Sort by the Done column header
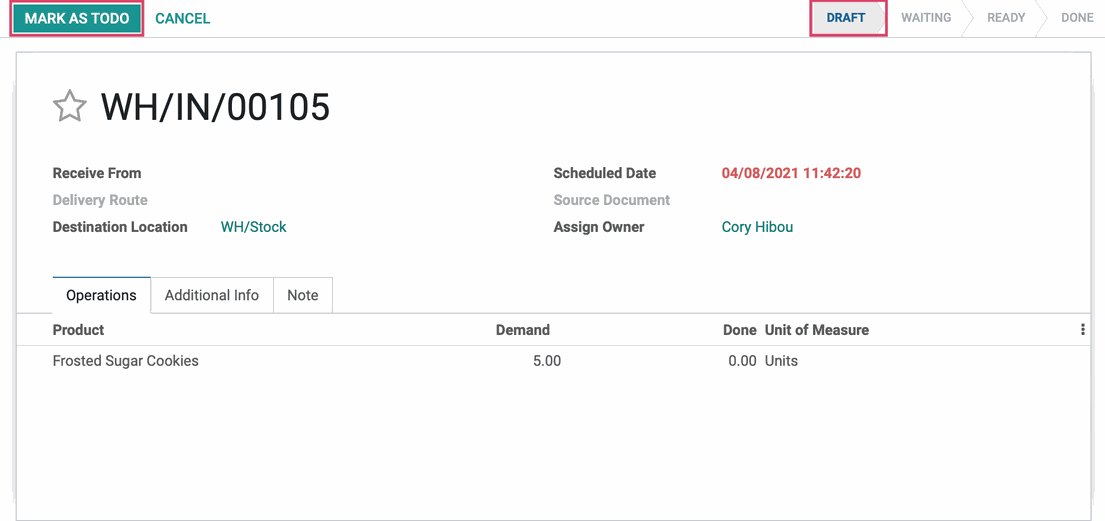Screen dimensions: 1105x521 coord(740,329)
